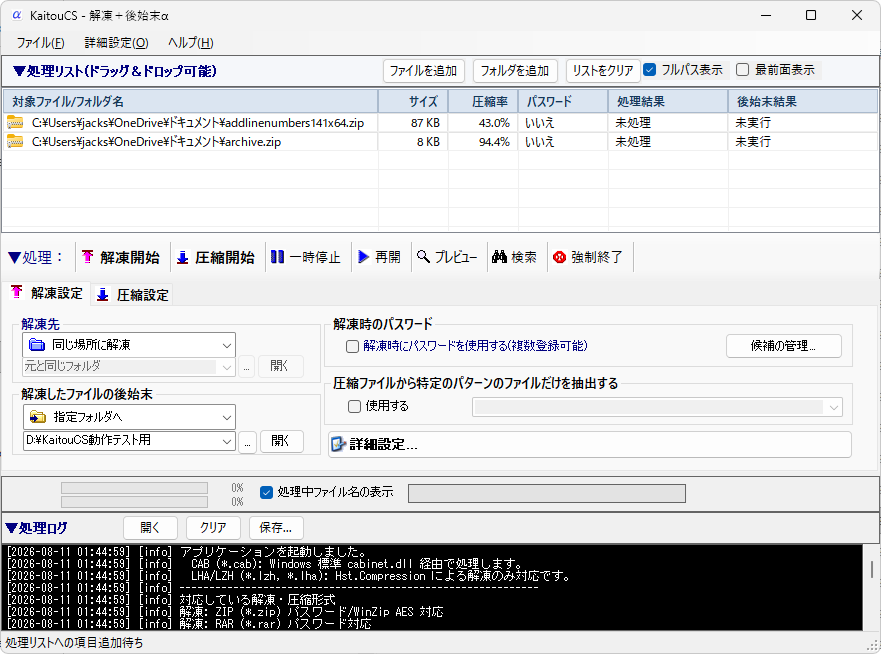Viewport: 881px width, 654px height.
Task: Sort by 処理結果 column header
Action: (x=668, y=102)
